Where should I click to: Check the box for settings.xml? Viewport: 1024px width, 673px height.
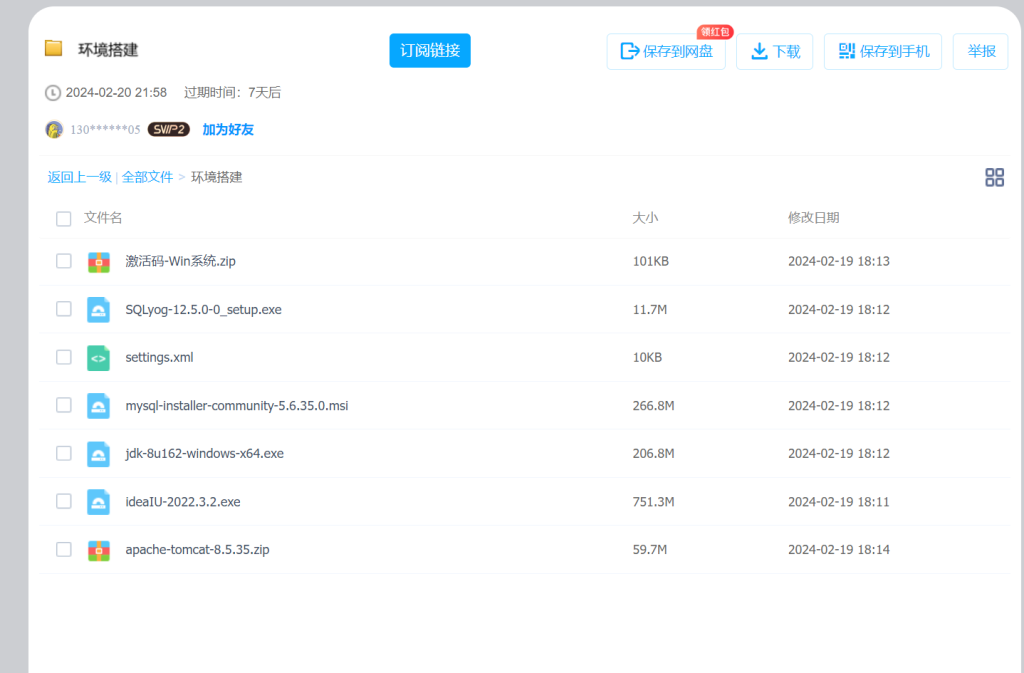point(63,357)
